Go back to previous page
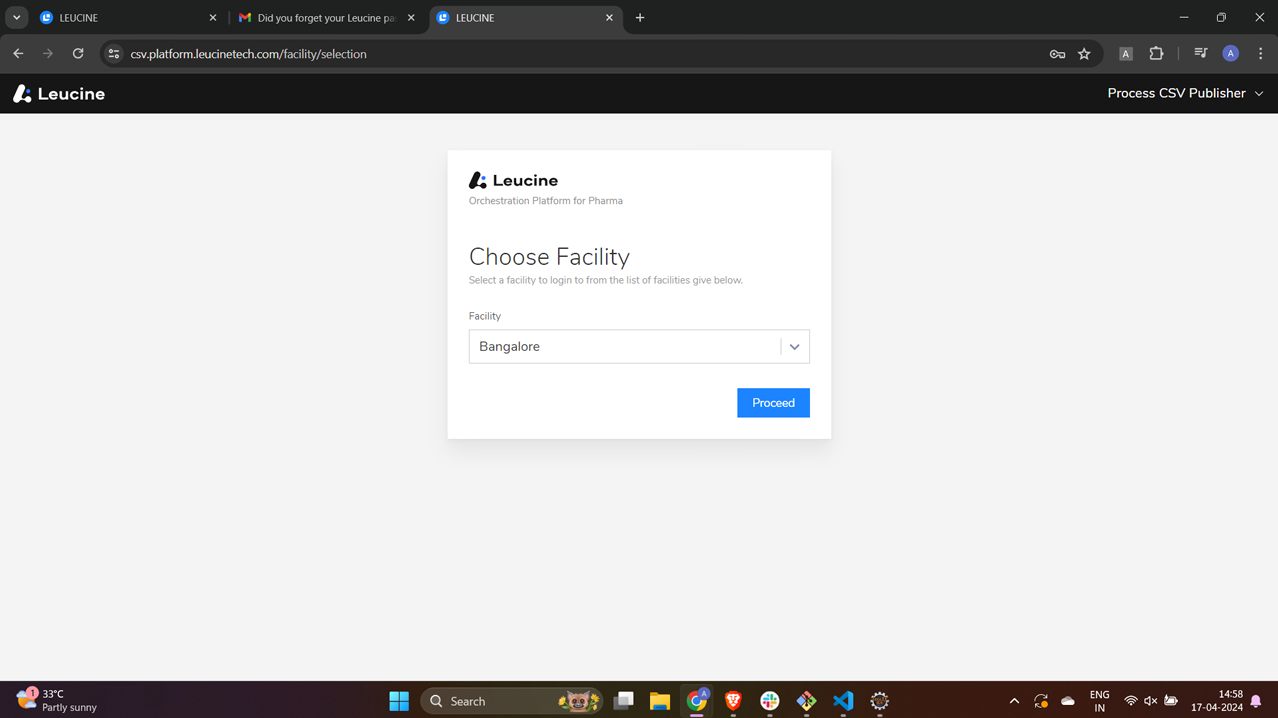Screen dimensions: 1278x718 coord(18,54)
